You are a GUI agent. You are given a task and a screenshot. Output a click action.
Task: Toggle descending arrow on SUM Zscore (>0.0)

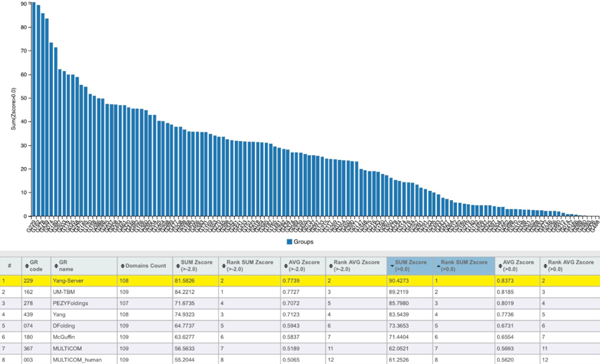tap(392, 266)
